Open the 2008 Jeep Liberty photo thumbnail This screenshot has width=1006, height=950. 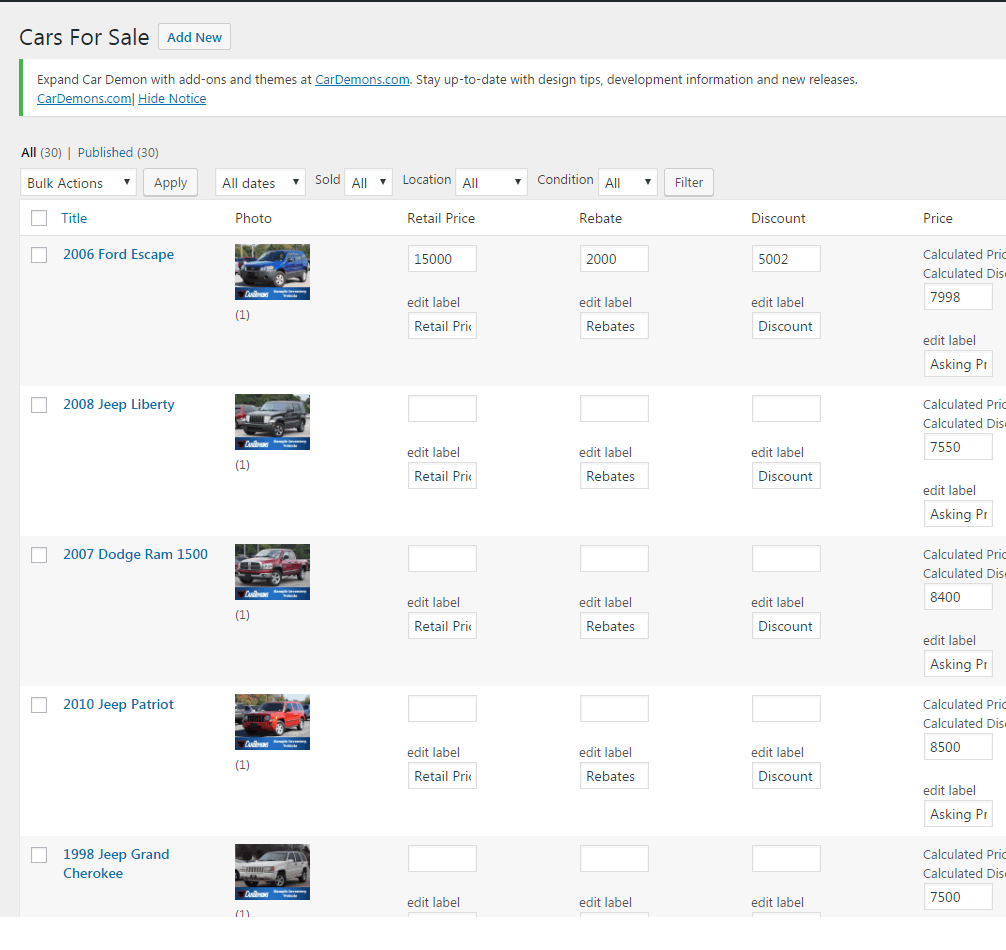272,421
